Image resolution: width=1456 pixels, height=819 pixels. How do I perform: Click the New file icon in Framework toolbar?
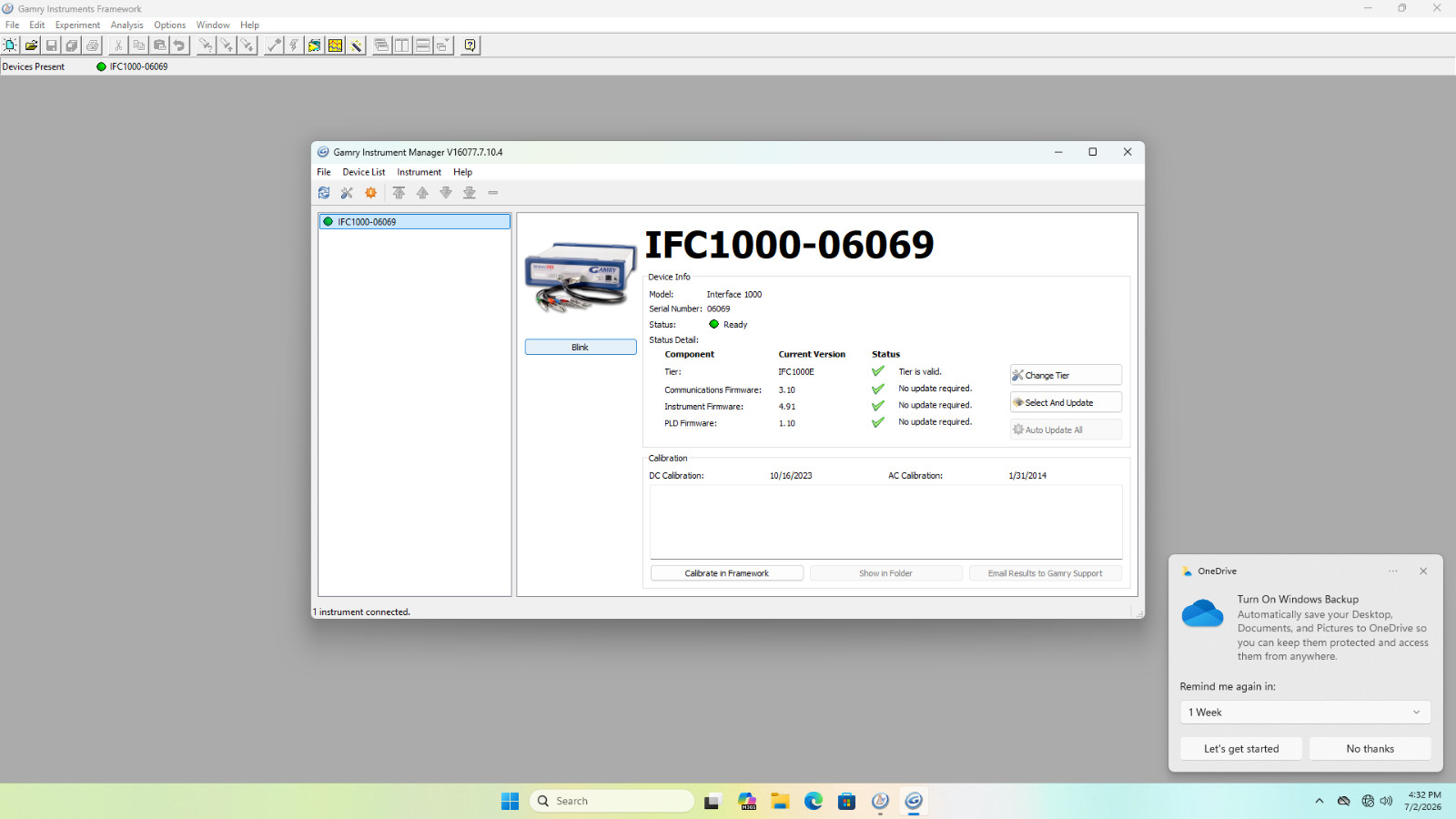11,45
